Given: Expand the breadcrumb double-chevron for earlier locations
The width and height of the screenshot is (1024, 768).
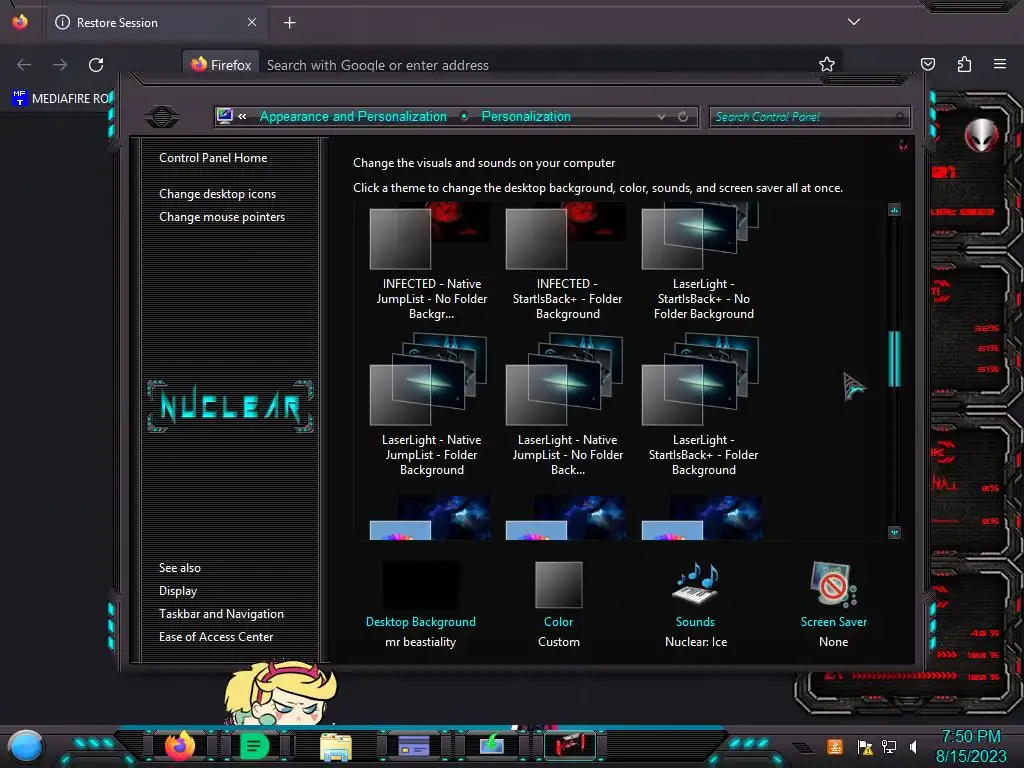Looking at the screenshot, I should point(242,116).
